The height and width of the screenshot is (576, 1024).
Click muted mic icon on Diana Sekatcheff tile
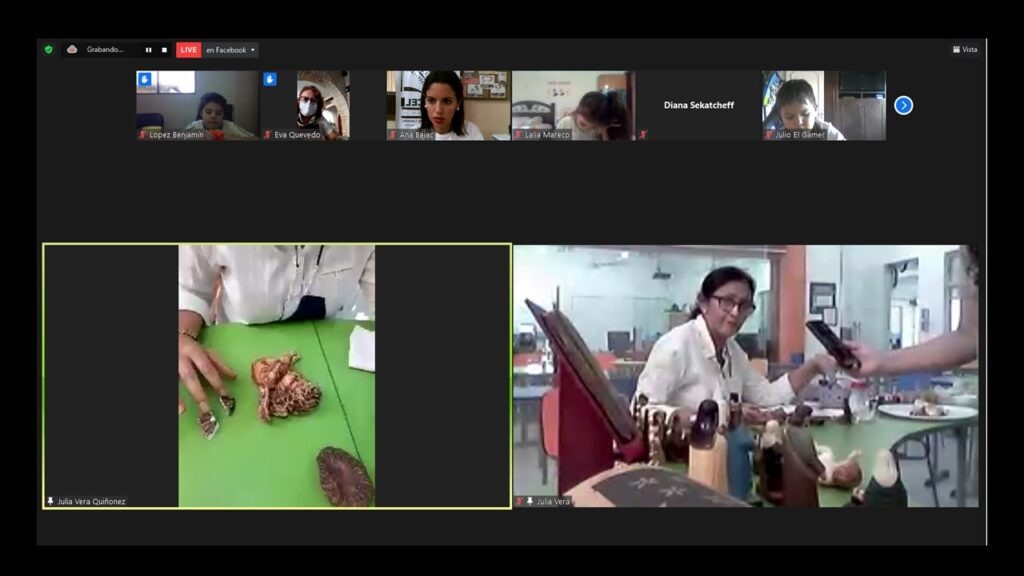(x=644, y=135)
